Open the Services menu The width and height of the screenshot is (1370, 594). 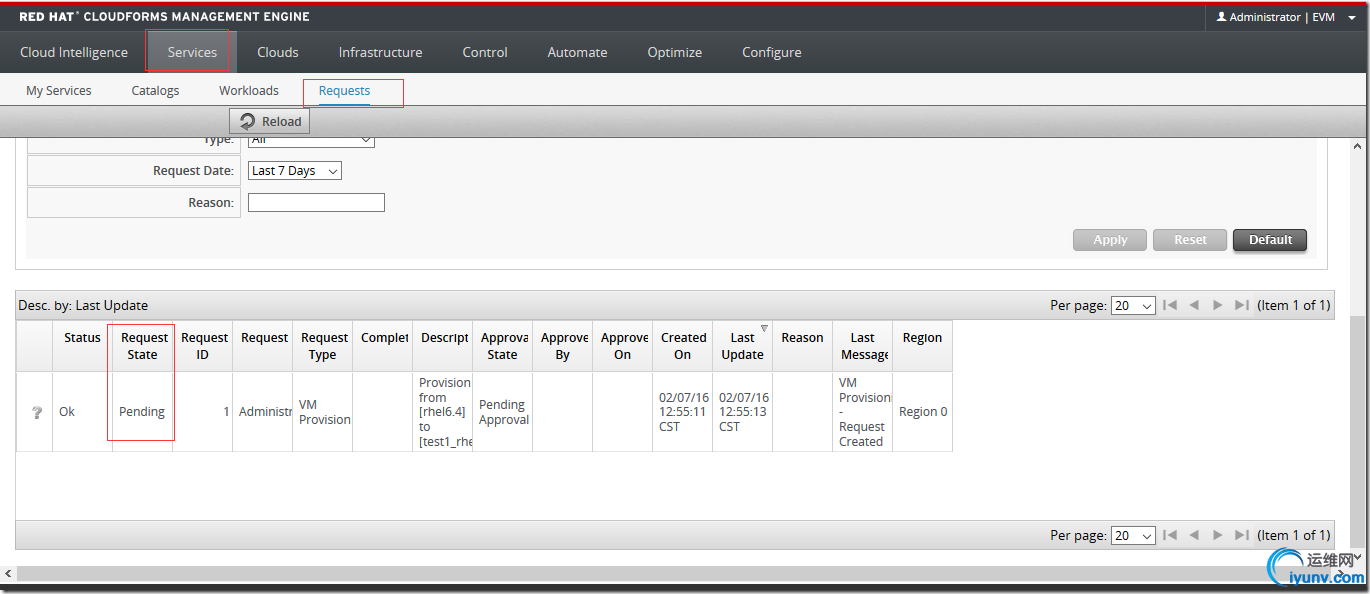pyautogui.click(x=192, y=52)
